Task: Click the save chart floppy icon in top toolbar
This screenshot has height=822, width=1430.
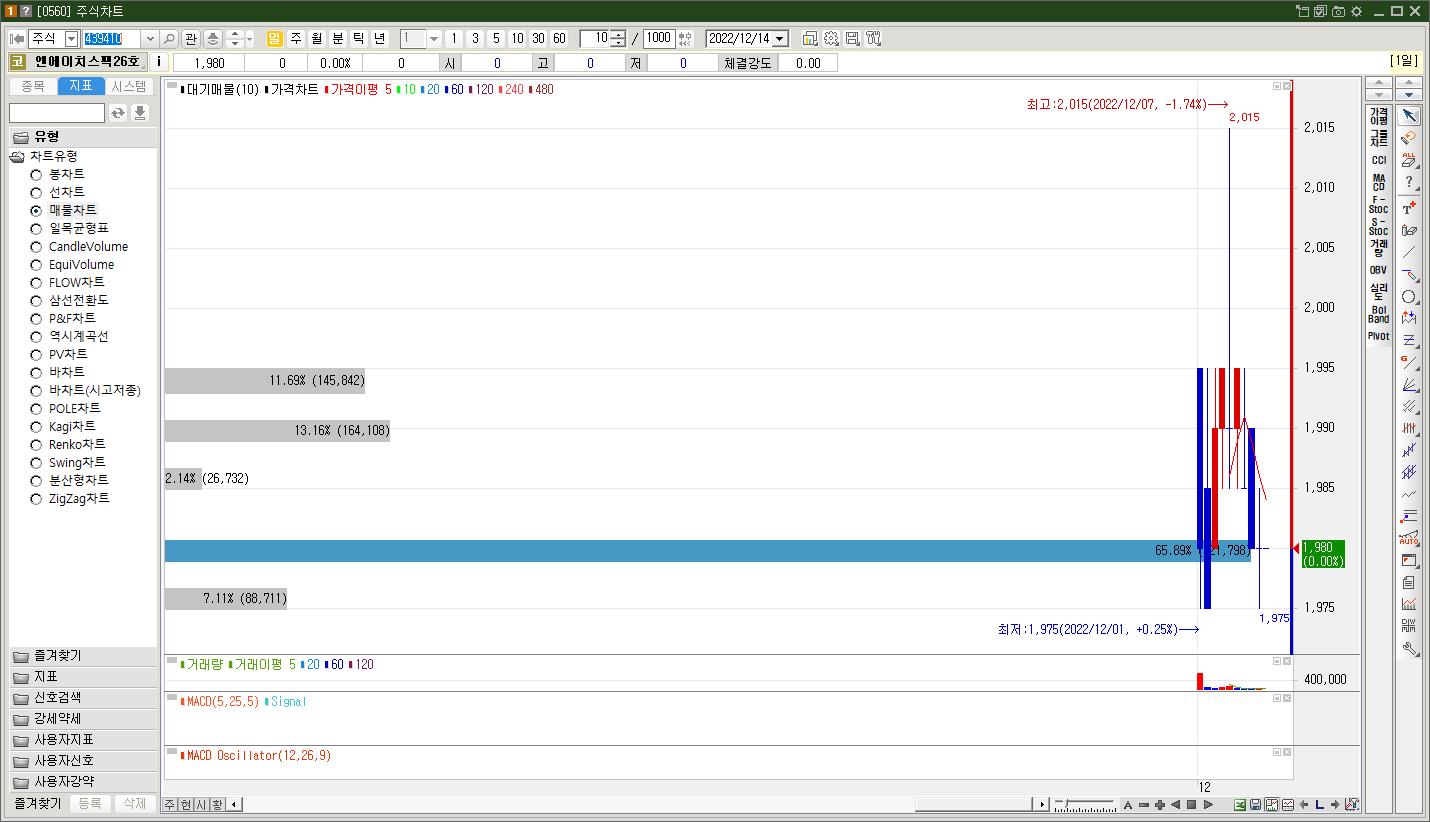Action: 852,39
